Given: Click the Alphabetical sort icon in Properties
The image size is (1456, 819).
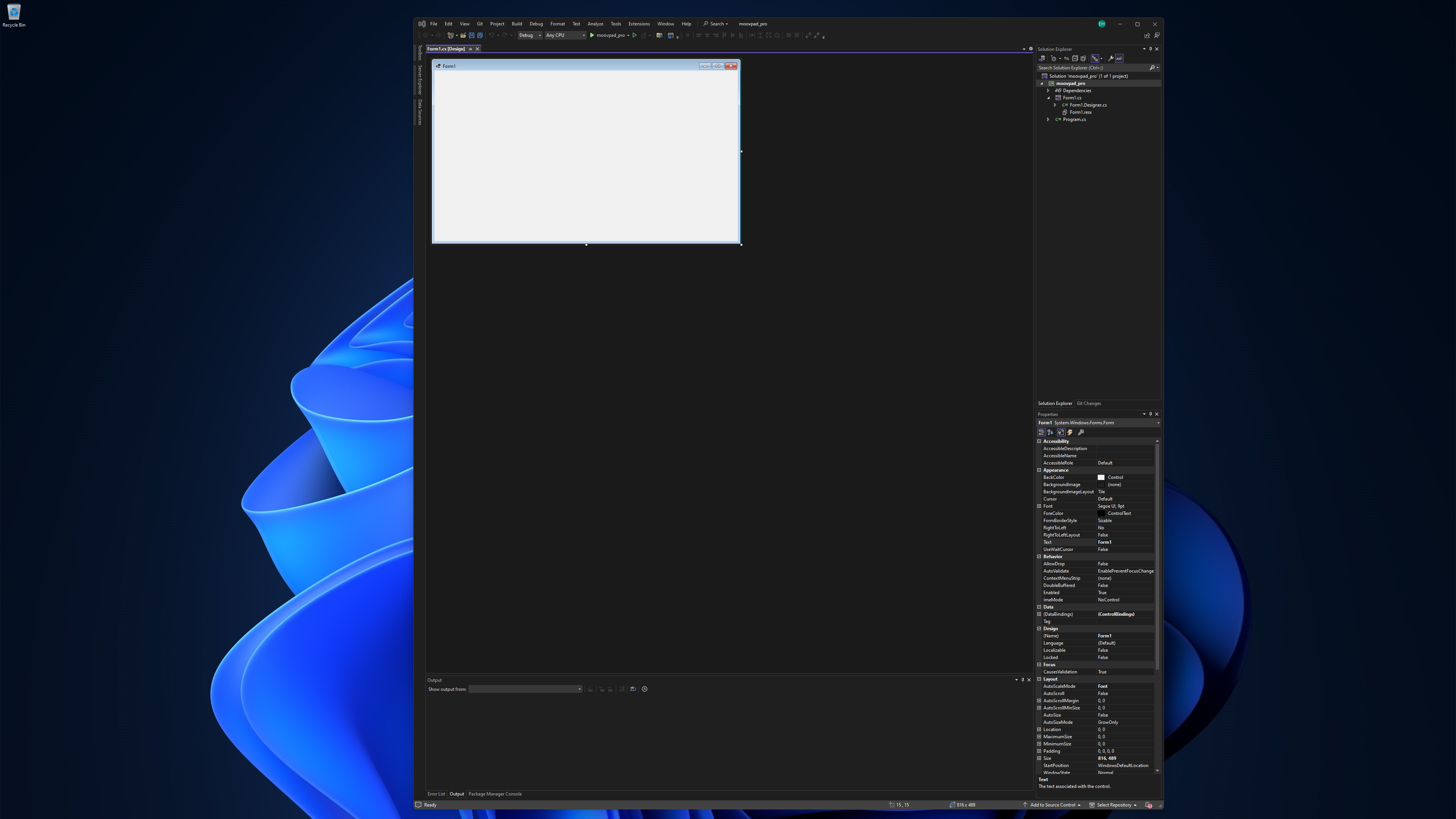Looking at the screenshot, I should coord(1050,432).
